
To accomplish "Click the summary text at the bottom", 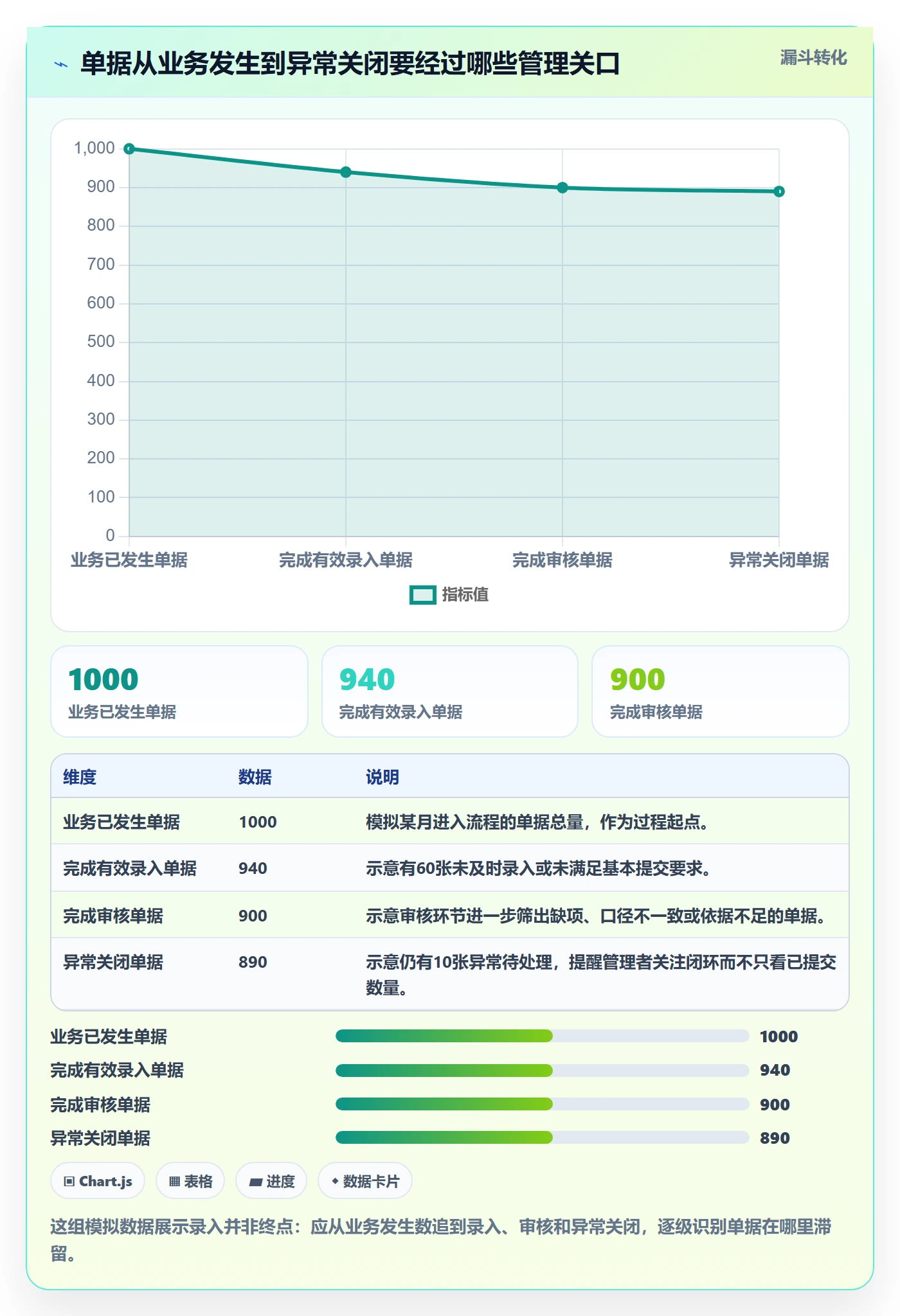I will pyautogui.click(x=441, y=1240).
